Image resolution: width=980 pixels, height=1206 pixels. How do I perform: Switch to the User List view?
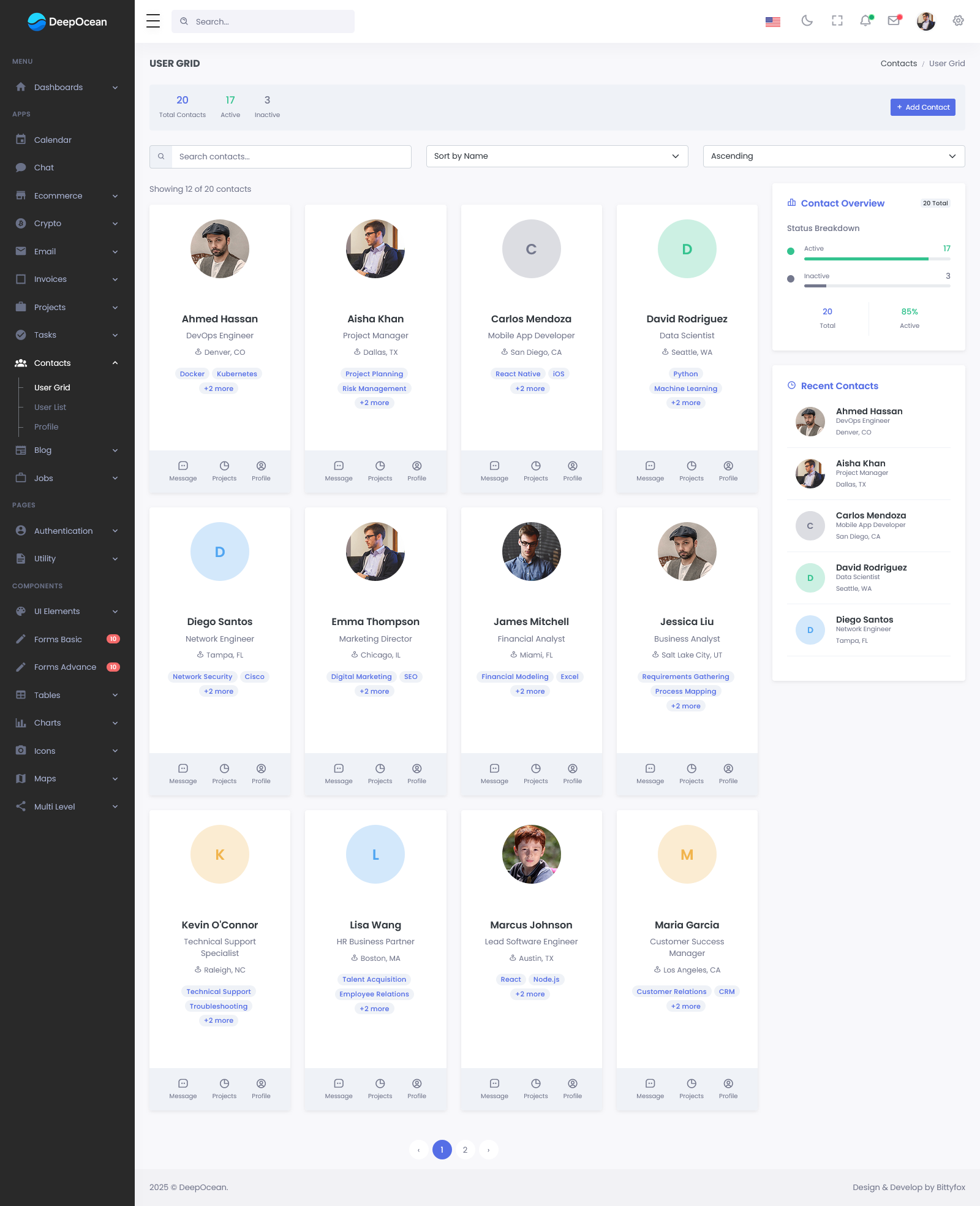tap(50, 407)
